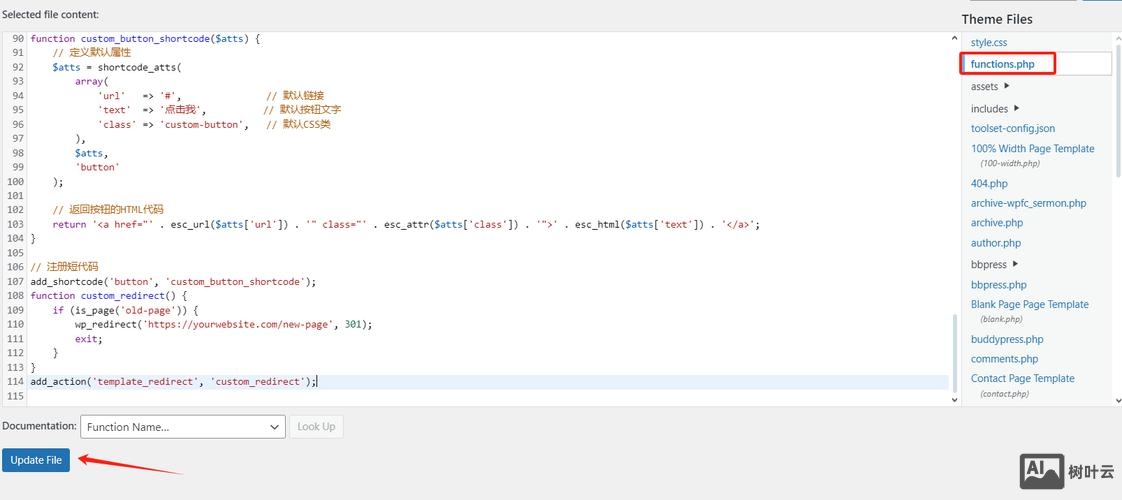Open comments.php theme file
1122x500 pixels.
[1004, 359]
